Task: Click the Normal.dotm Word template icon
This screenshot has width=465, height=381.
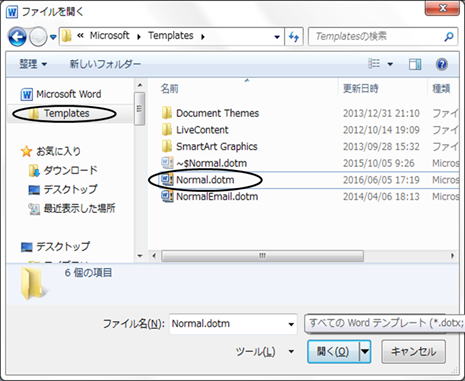Action: coord(167,180)
